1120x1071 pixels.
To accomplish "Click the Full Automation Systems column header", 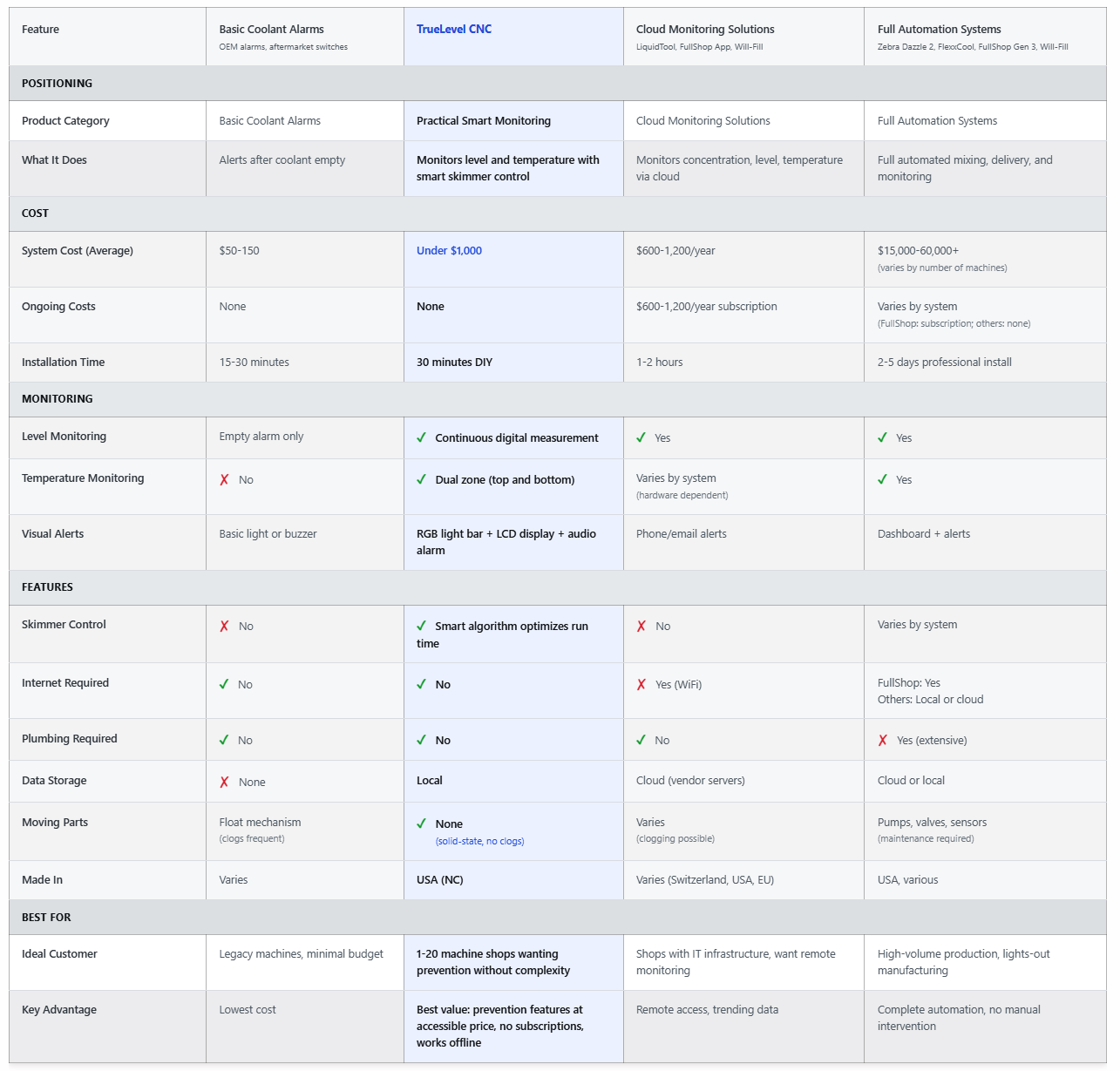I will 939,30.
